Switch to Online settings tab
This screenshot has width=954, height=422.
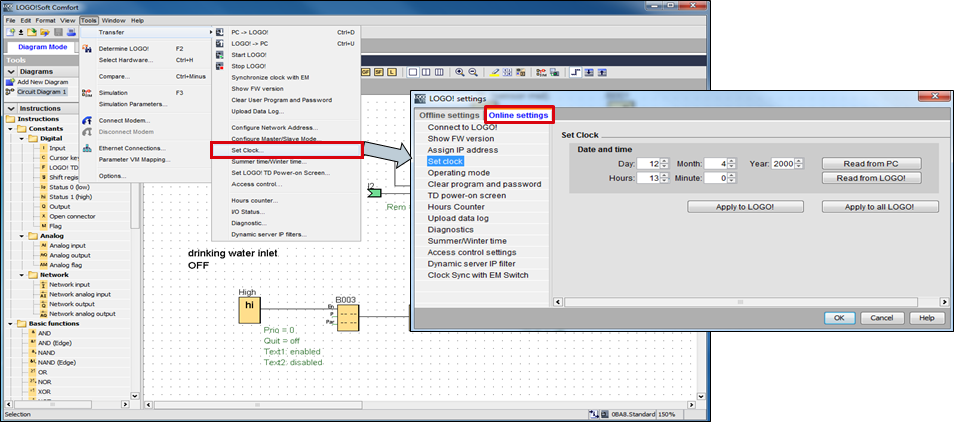point(518,115)
